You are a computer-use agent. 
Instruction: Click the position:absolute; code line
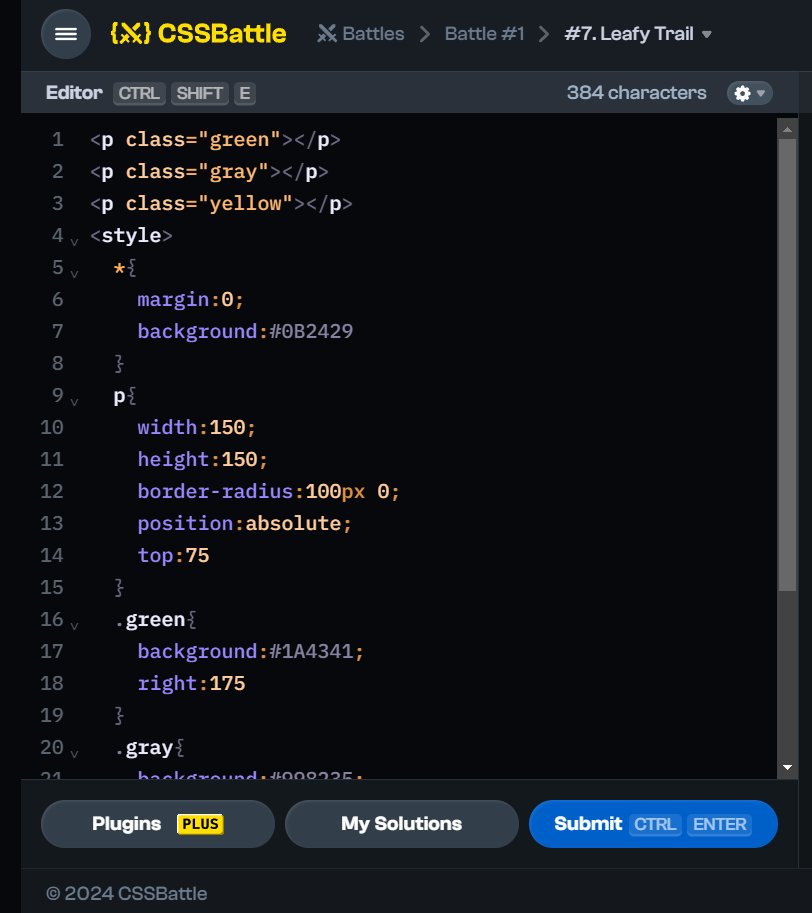click(244, 524)
